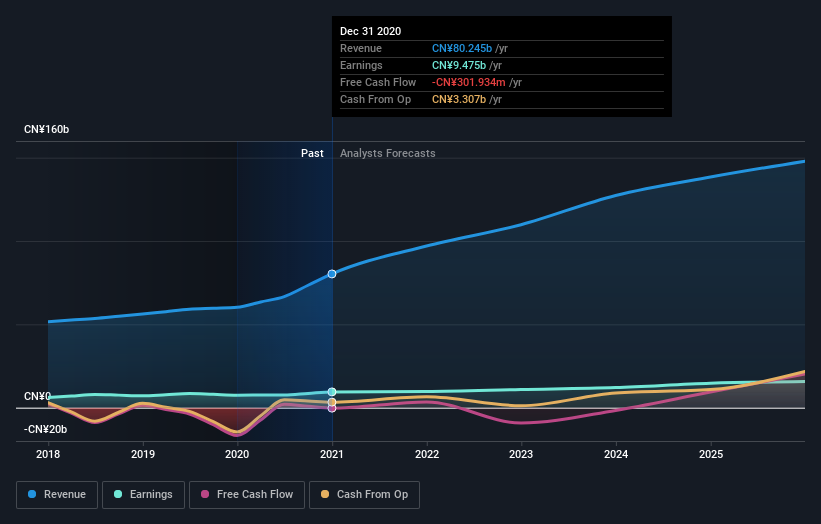Image resolution: width=821 pixels, height=524 pixels.
Task: Click the 2021 x-axis label
Action: (x=332, y=454)
